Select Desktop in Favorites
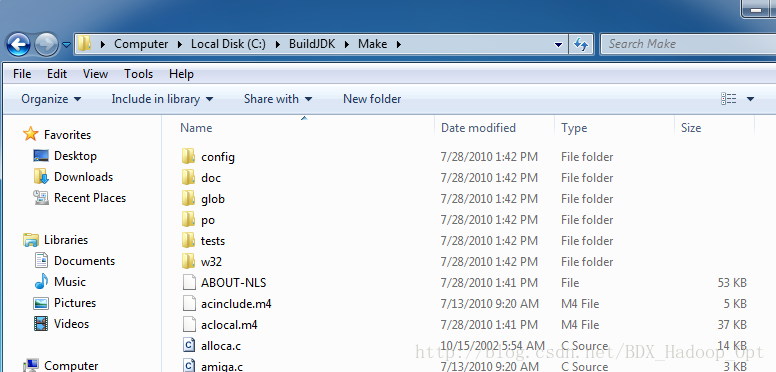 (x=75, y=156)
